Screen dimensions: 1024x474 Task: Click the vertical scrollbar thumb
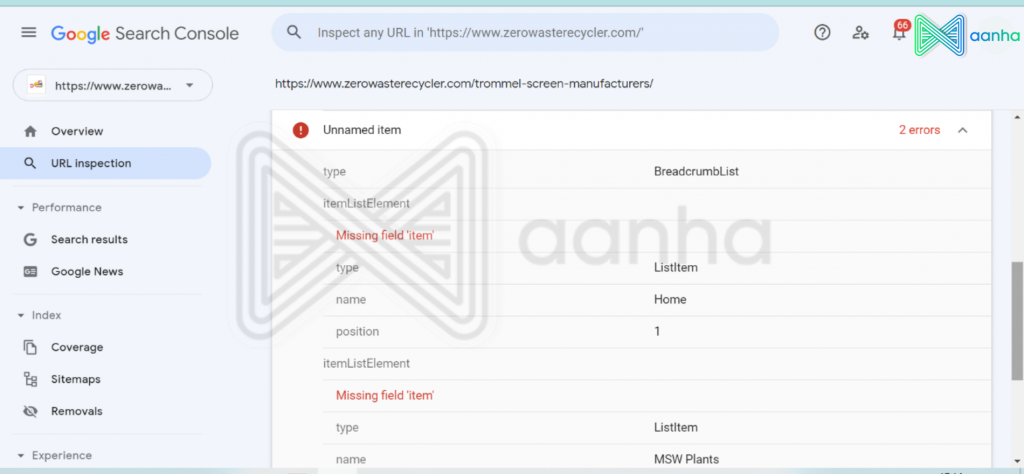pyautogui.click(x=1017, y=321)
